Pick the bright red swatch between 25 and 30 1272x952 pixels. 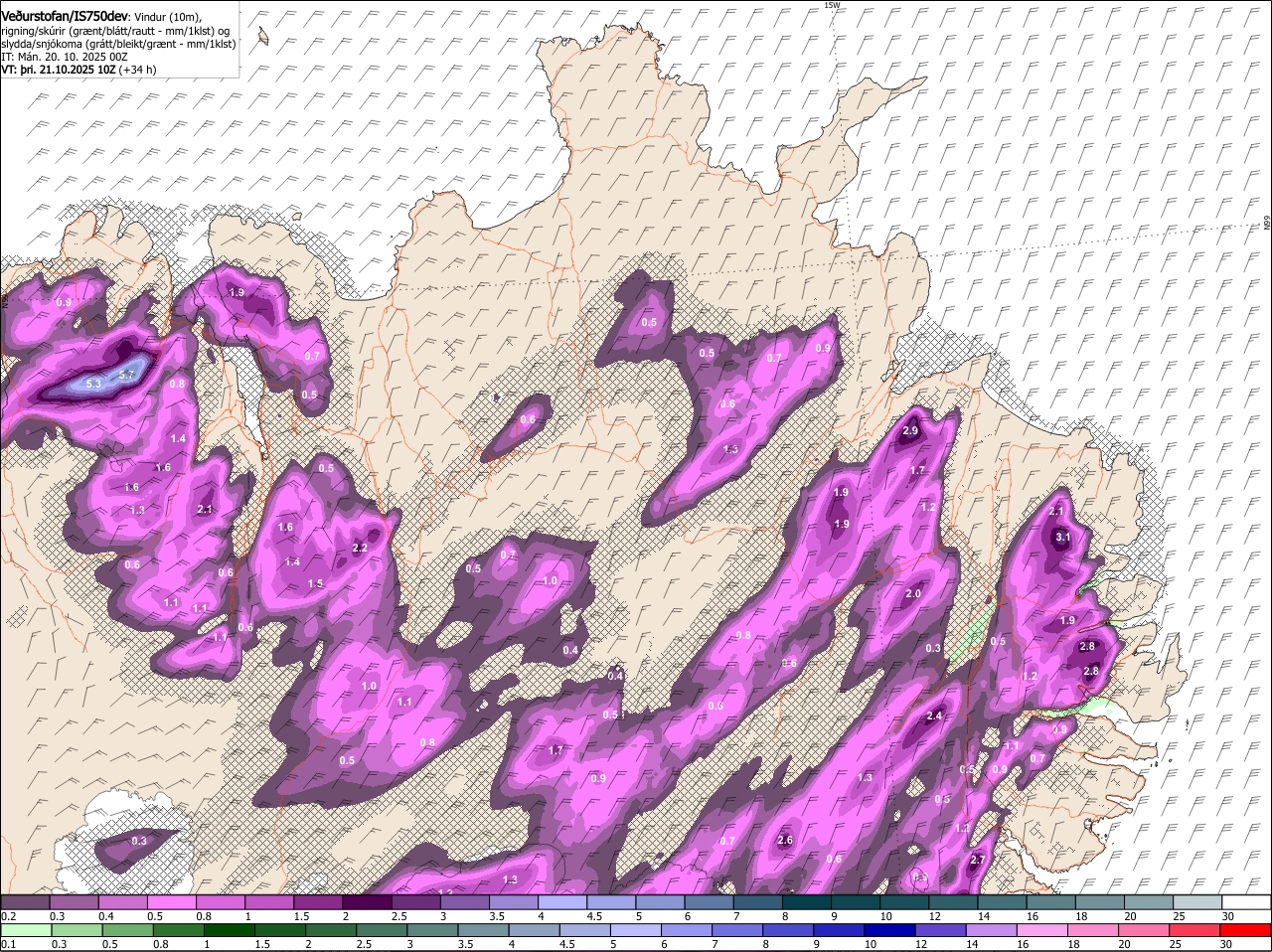click(1196, 930)
